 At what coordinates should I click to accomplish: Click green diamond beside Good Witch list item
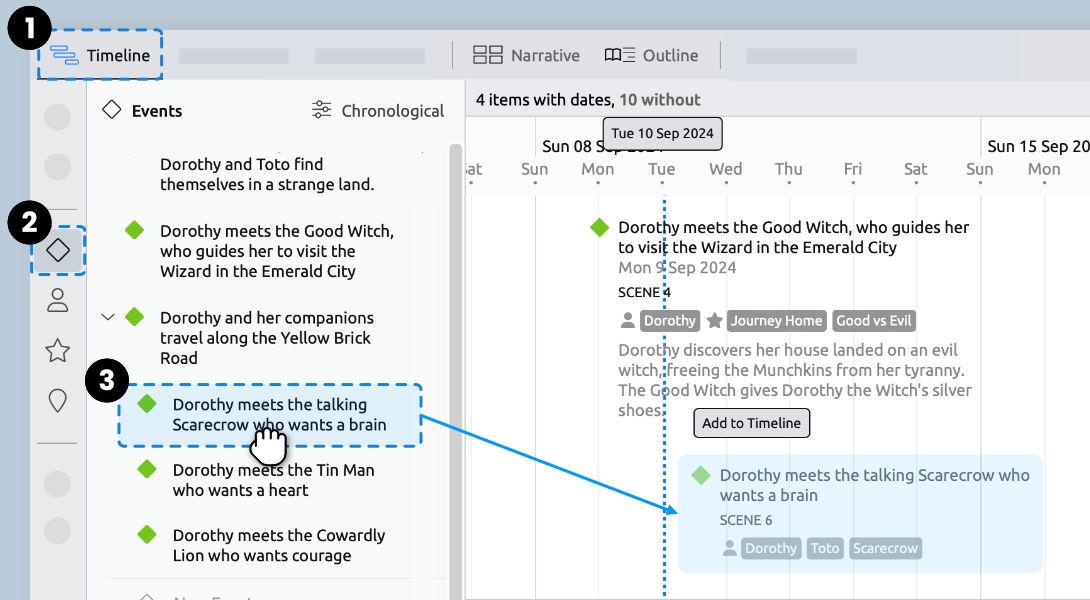pos(135,230)
